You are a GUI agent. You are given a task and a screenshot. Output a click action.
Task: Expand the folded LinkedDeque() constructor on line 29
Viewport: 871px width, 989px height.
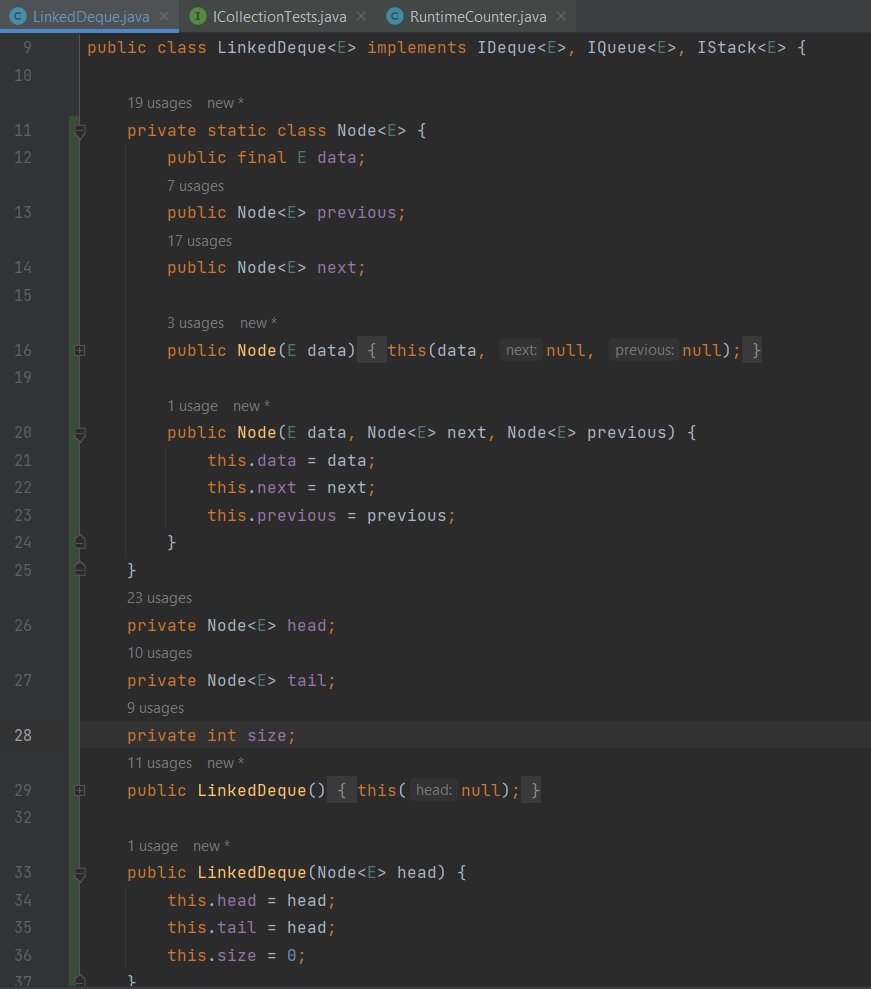click(80, 791)
